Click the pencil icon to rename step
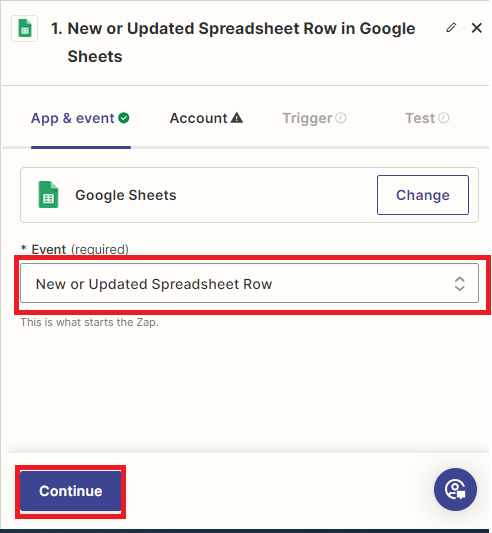 (x=451, y=28)
